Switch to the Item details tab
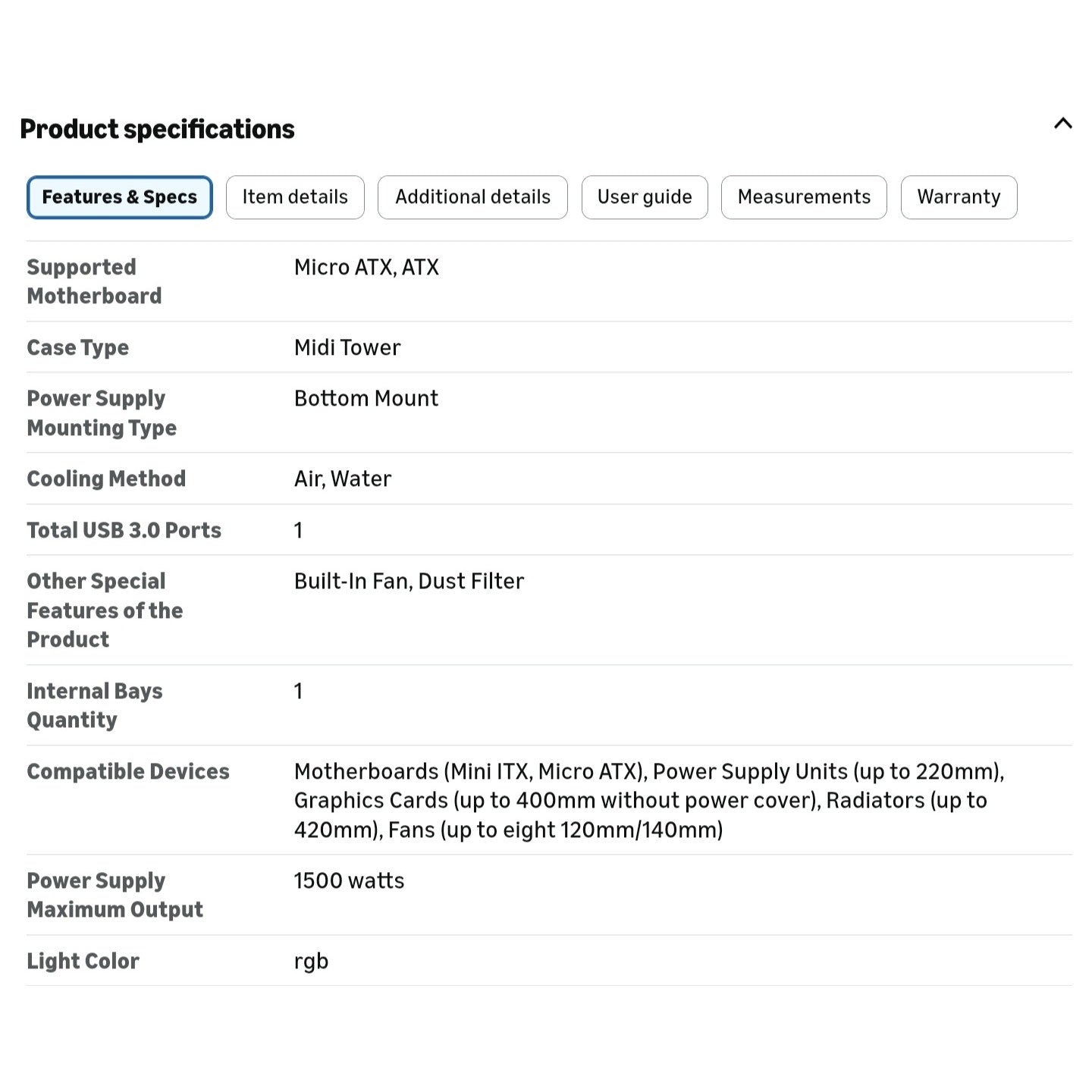Image resolution: width=1092 pixels, height=1092 pixels. coord(295,197)
